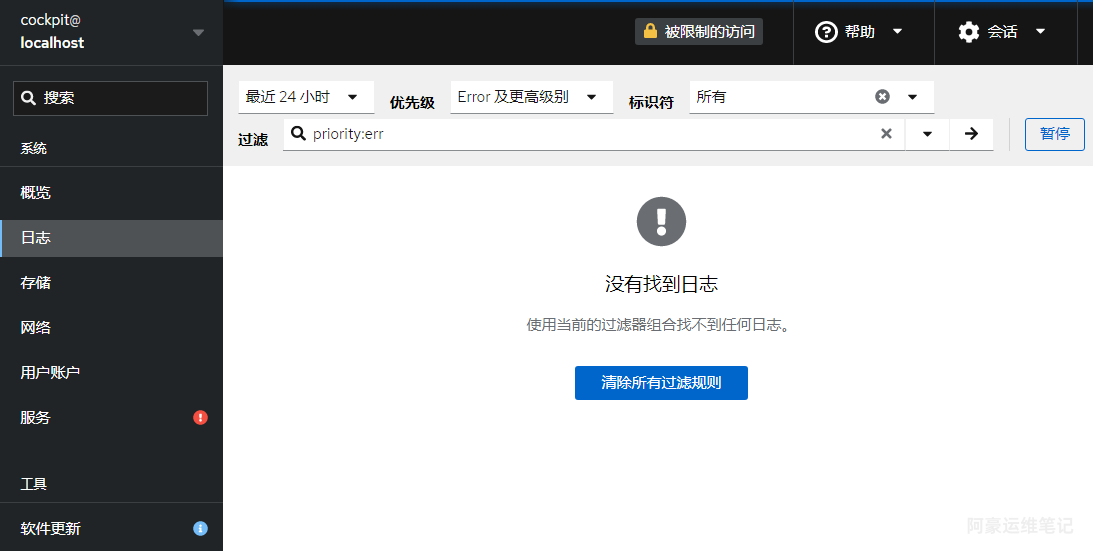Expand the cockpit@localhost host switcher

pos(198,33)
